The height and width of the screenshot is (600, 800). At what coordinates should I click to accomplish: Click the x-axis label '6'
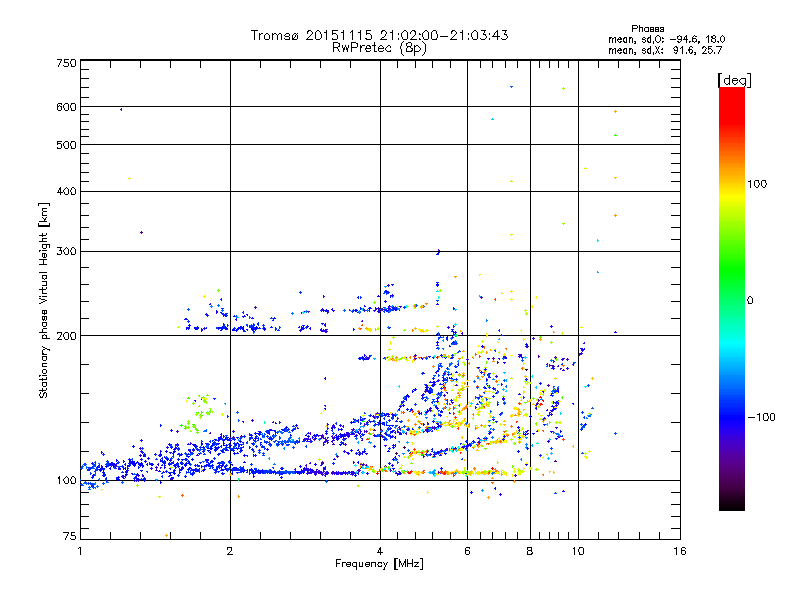click(x=467, y=551)
